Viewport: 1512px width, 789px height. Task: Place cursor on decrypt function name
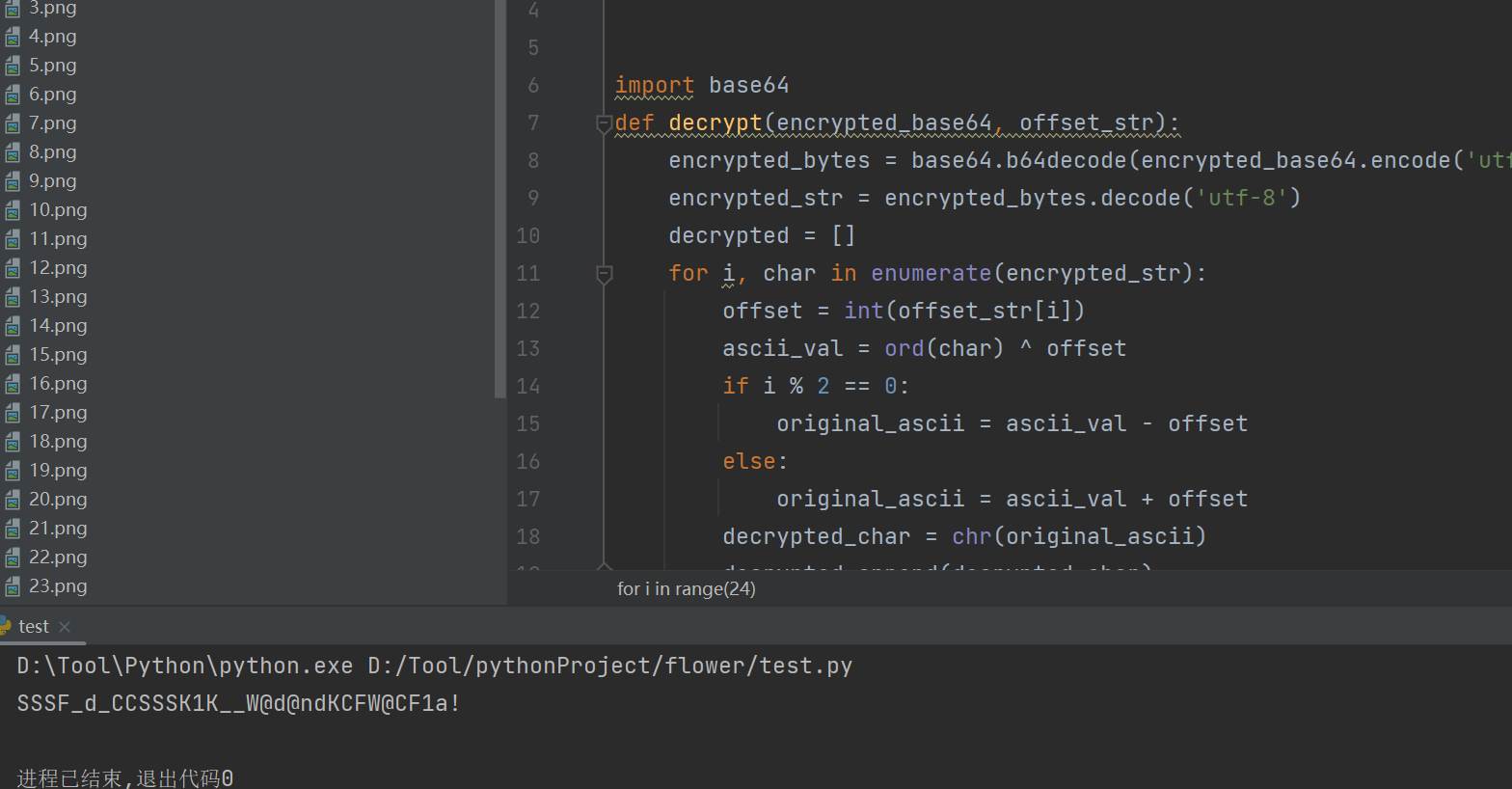715,123
